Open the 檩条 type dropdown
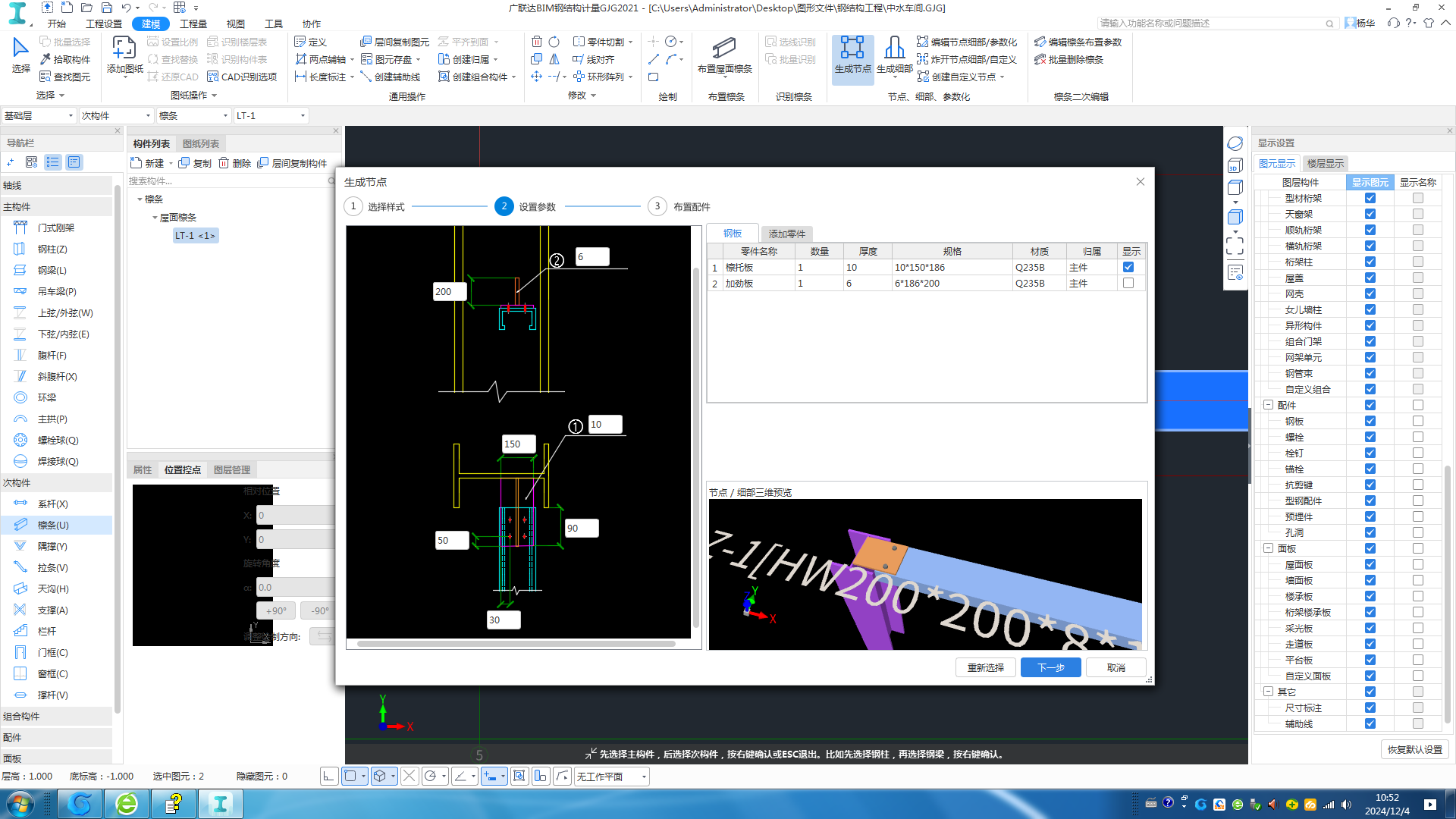 click(193, 115)
